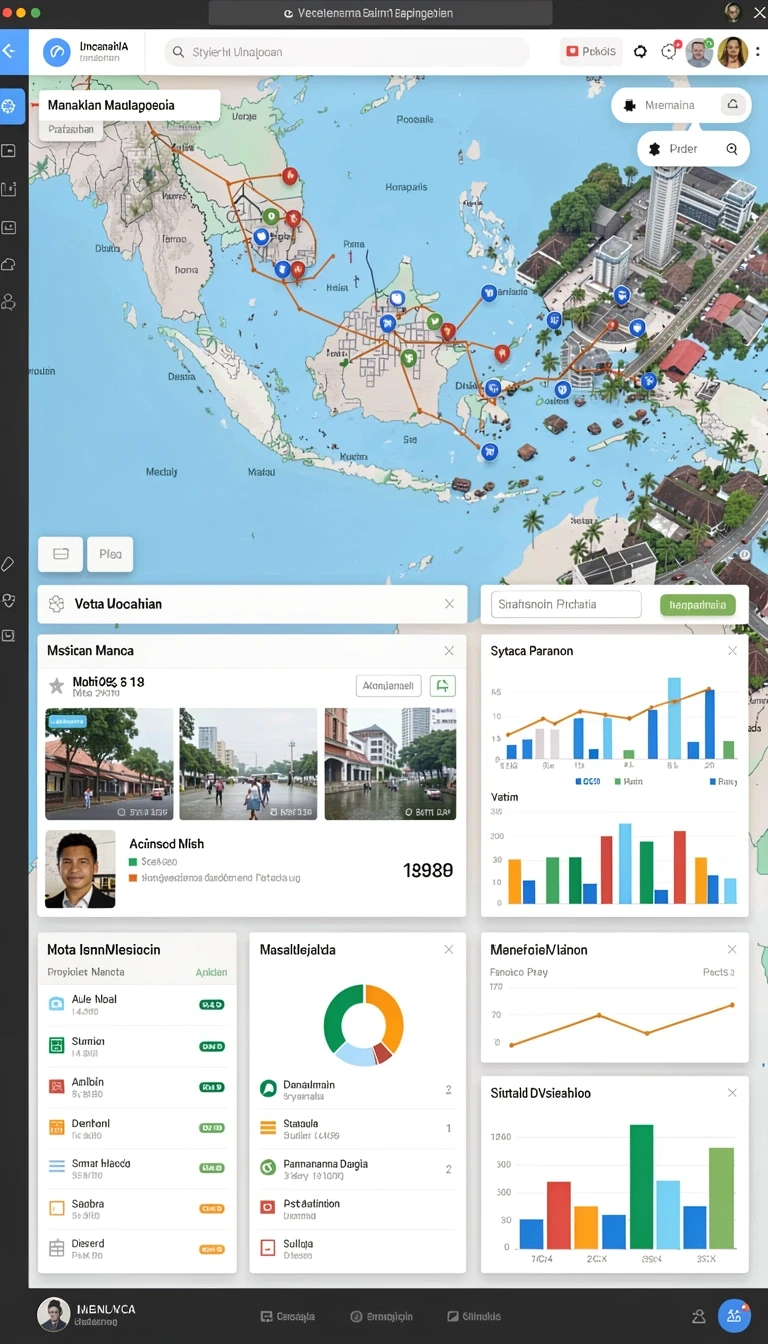This screenshot has height=1344, width=768.
Task: Select the Danaulmain list item
Action: click(357, 1089)
